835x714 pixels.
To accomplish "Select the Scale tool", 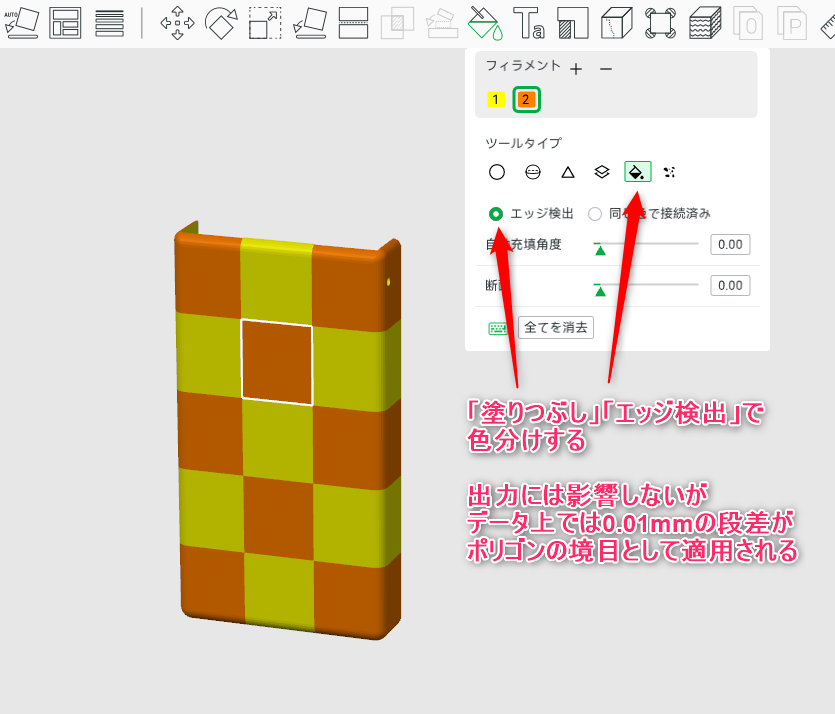I will 265,23.
